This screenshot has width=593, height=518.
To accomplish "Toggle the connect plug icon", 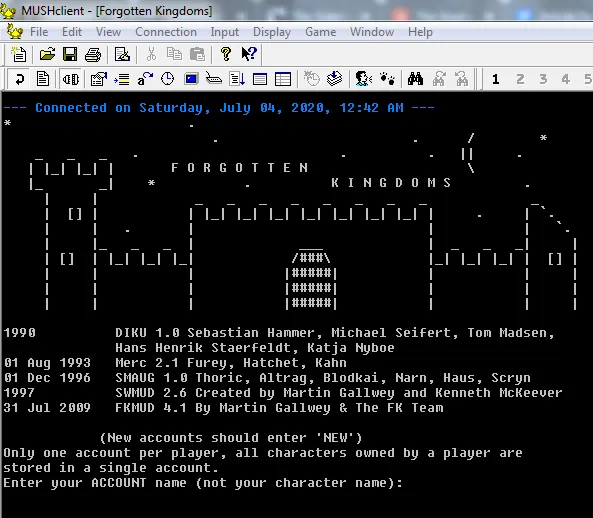I will [x=71, y=79].
